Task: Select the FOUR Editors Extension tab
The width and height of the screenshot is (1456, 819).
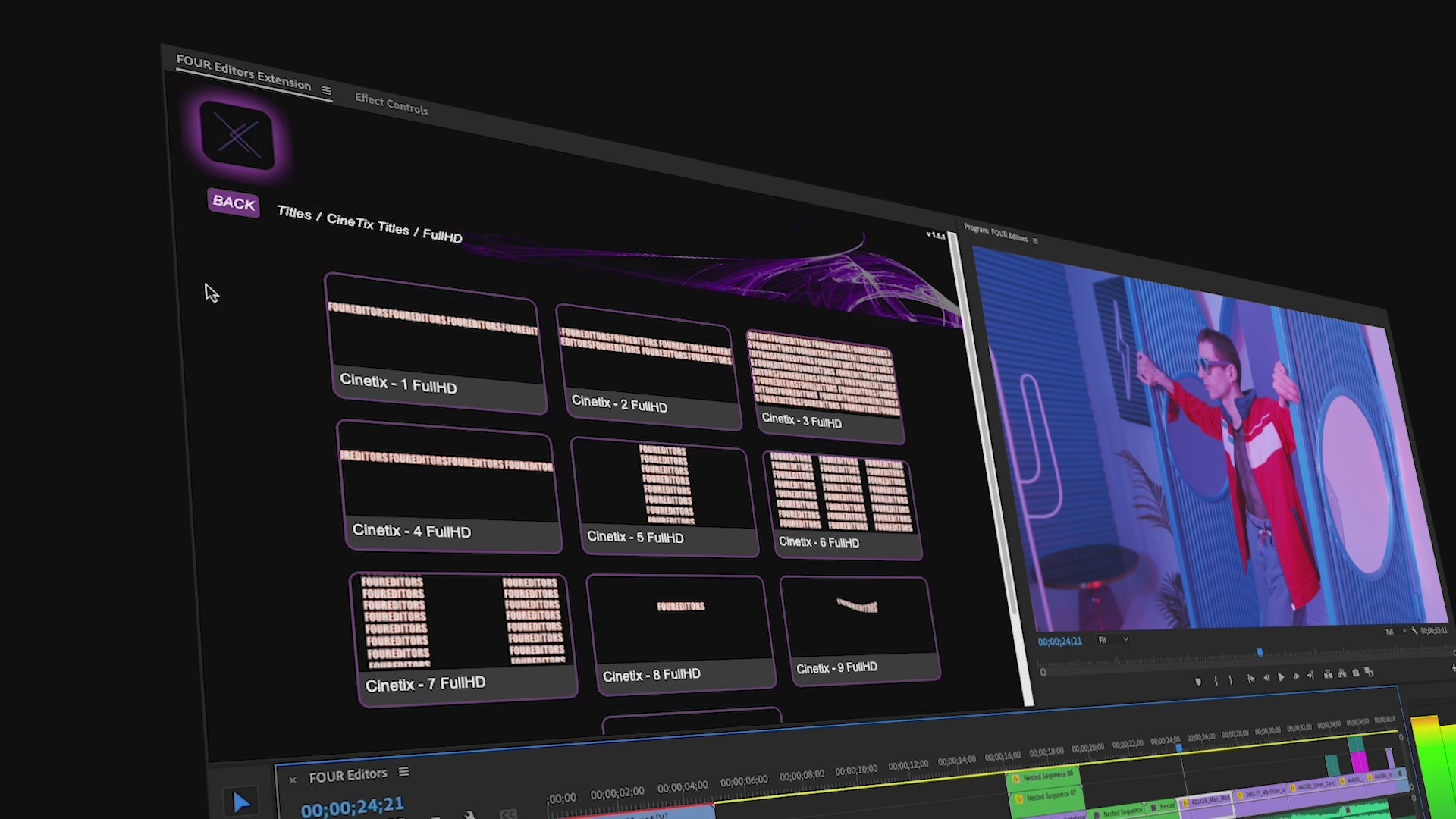Action: coord(243,73)
